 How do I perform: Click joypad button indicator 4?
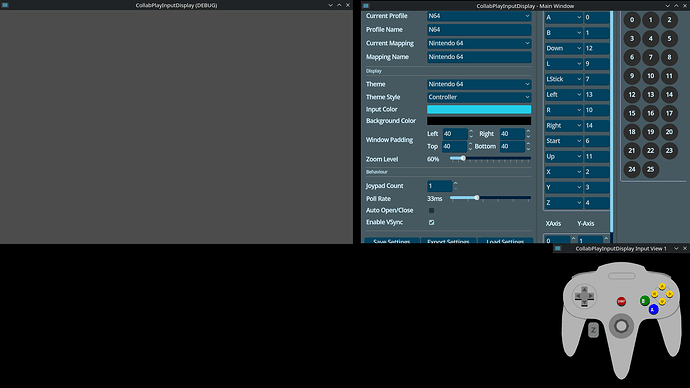point(650,39)
